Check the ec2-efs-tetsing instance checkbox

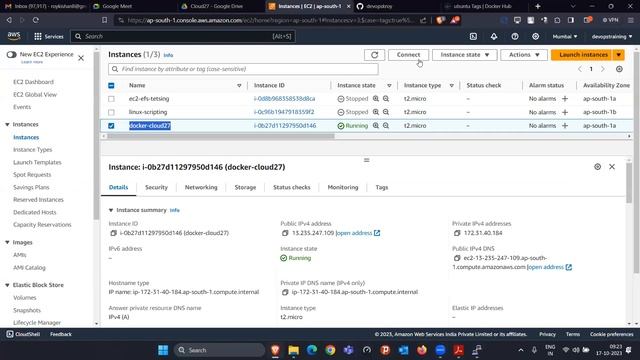point(111,99)
